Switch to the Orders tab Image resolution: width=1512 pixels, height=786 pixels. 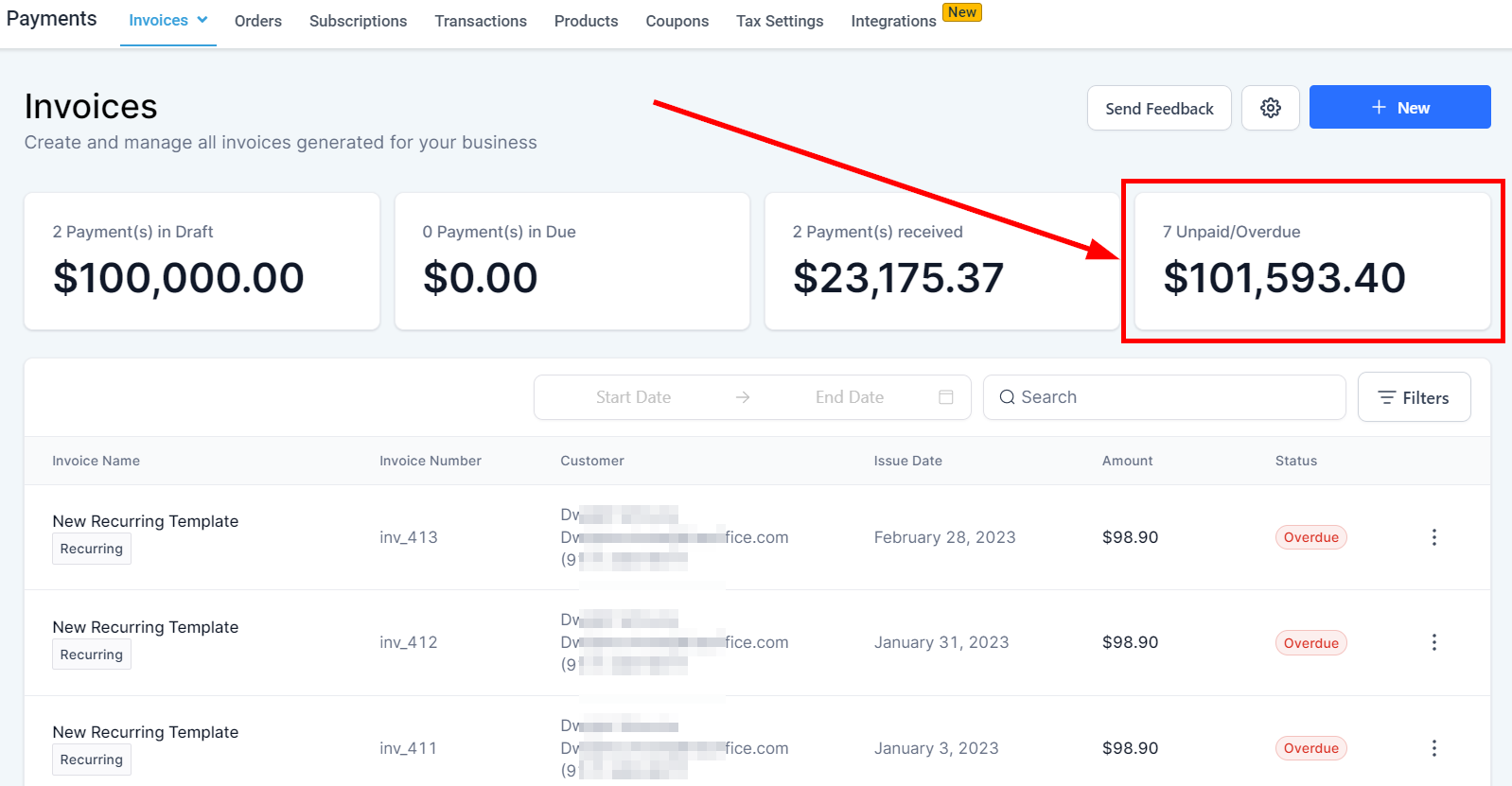click(x=258, y=21)
